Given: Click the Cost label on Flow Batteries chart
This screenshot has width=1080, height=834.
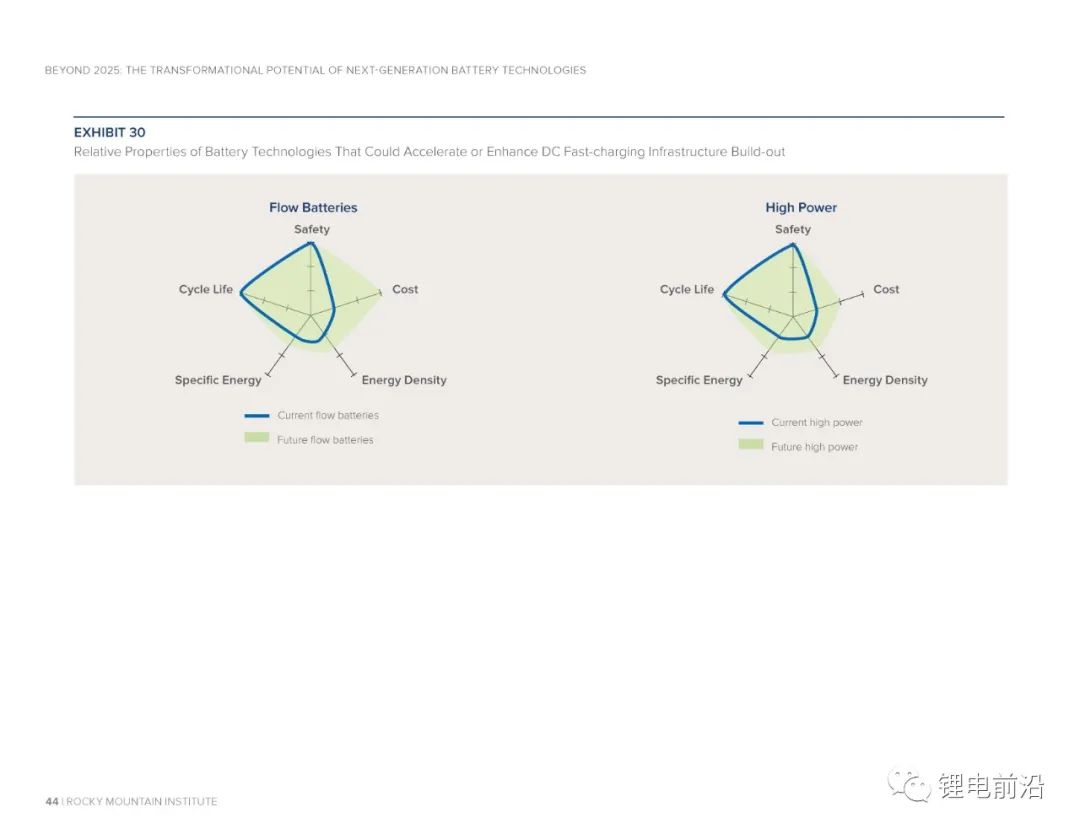Looking at the screenshot, I should coord(405,289).
